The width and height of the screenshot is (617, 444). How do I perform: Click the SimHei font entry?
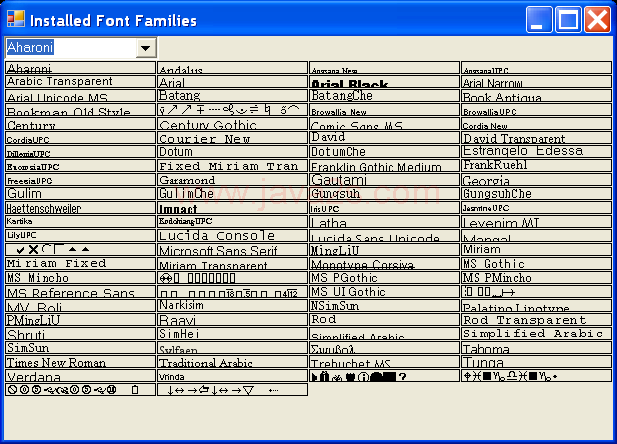click(232, 334)
